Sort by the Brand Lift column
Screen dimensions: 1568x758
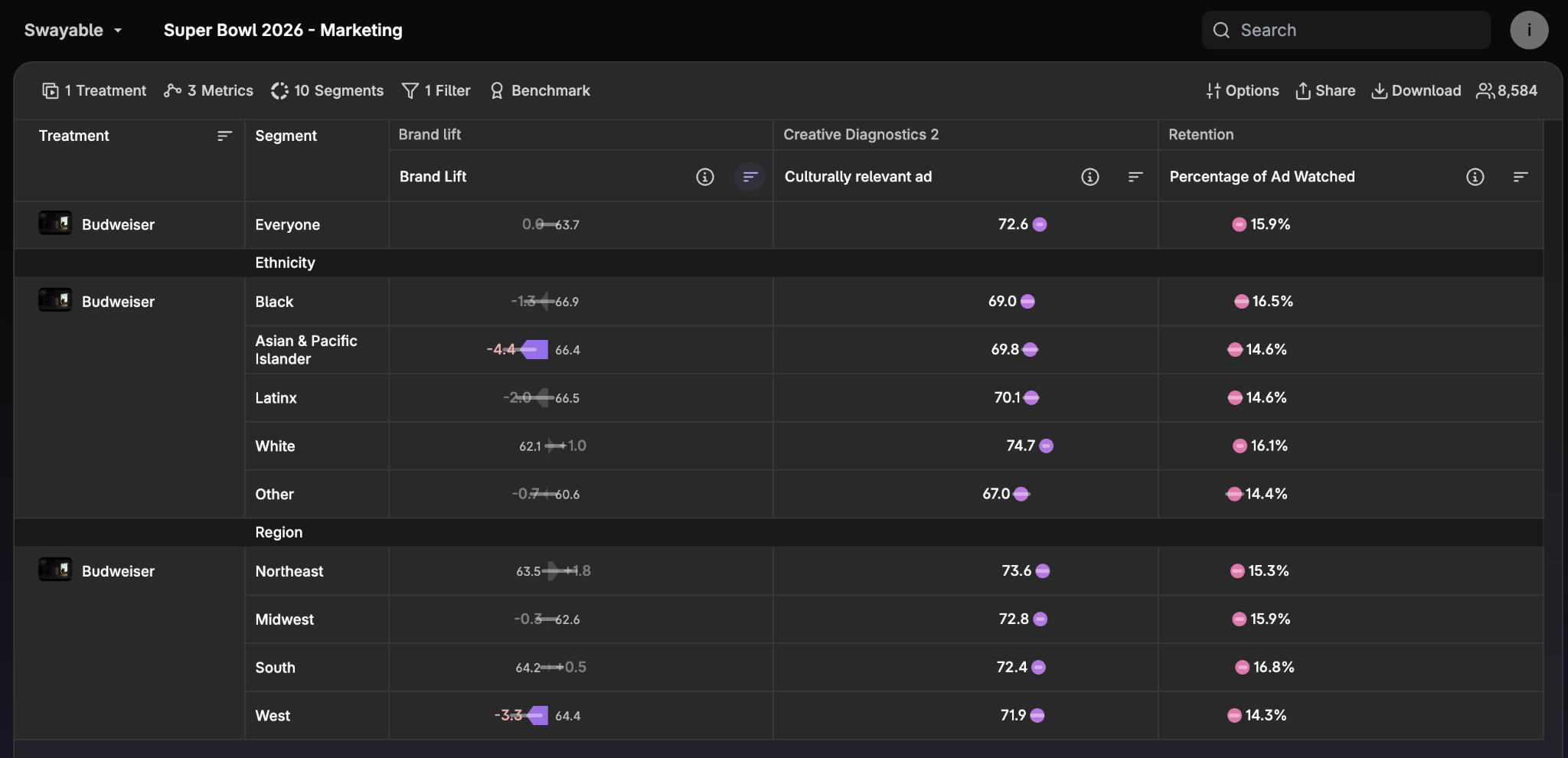[750, 177]
